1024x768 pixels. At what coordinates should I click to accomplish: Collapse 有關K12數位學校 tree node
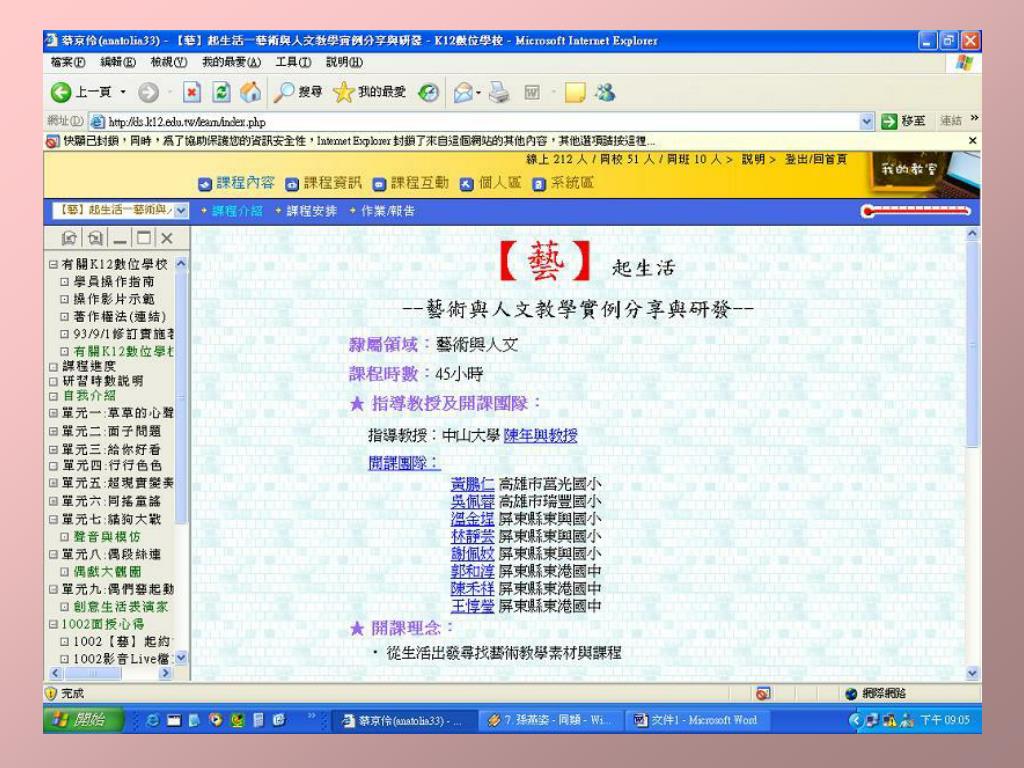(x=53, y=264)
